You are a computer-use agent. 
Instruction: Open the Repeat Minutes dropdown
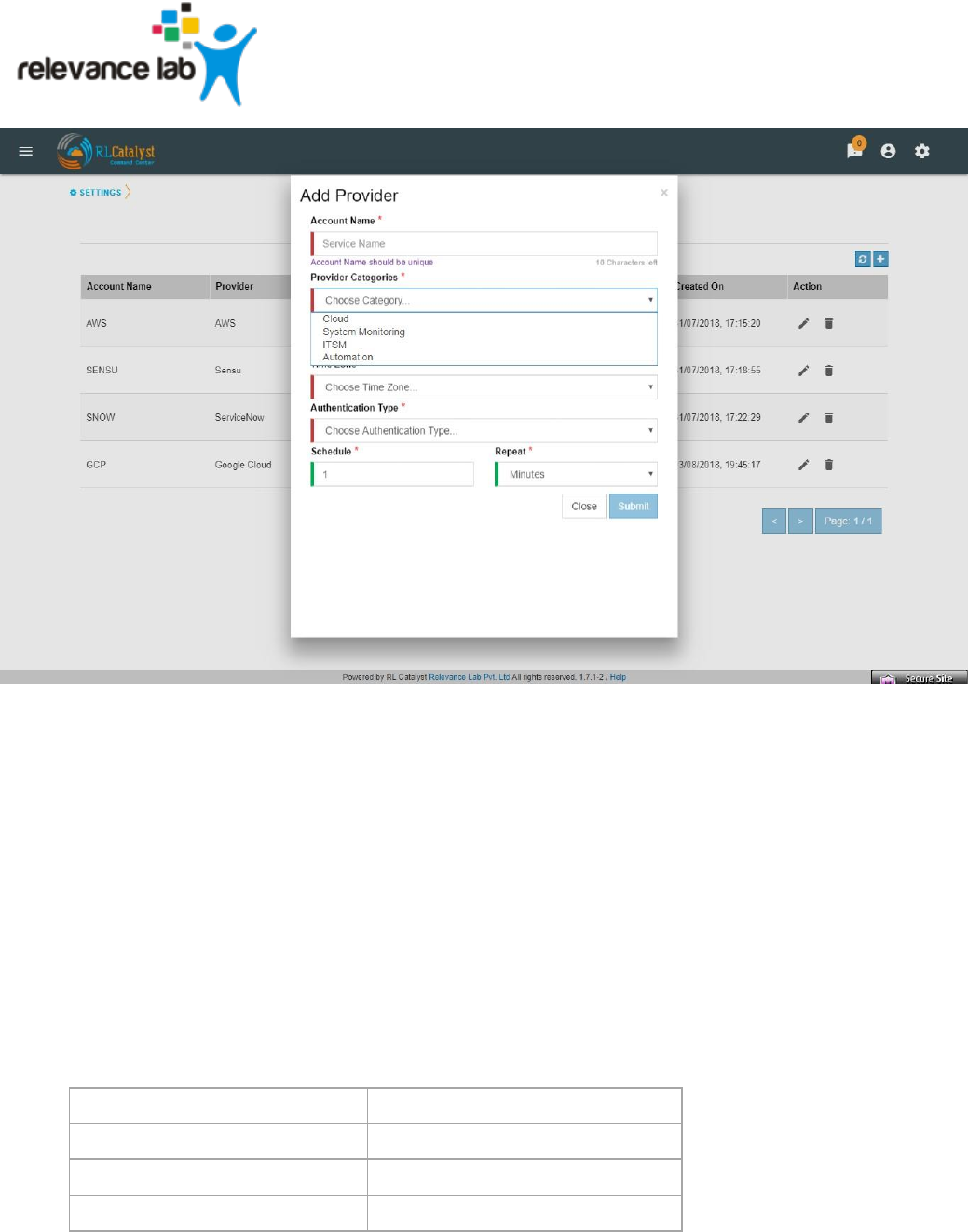(576, 474)
